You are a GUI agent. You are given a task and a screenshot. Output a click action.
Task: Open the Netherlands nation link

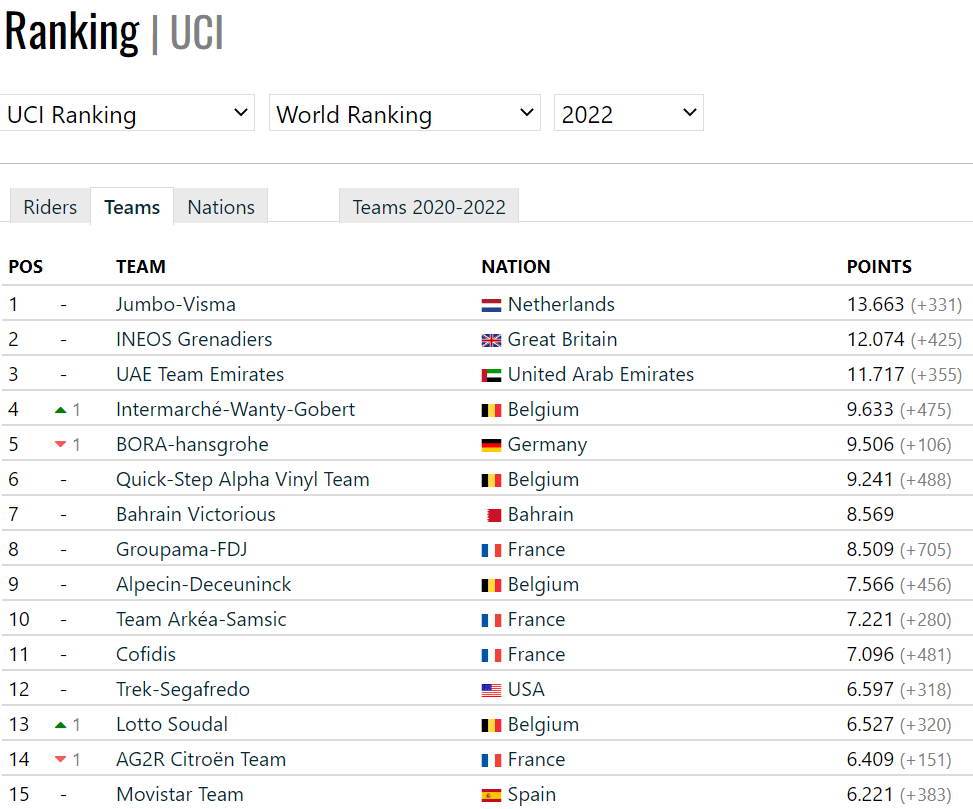point(561,304)
